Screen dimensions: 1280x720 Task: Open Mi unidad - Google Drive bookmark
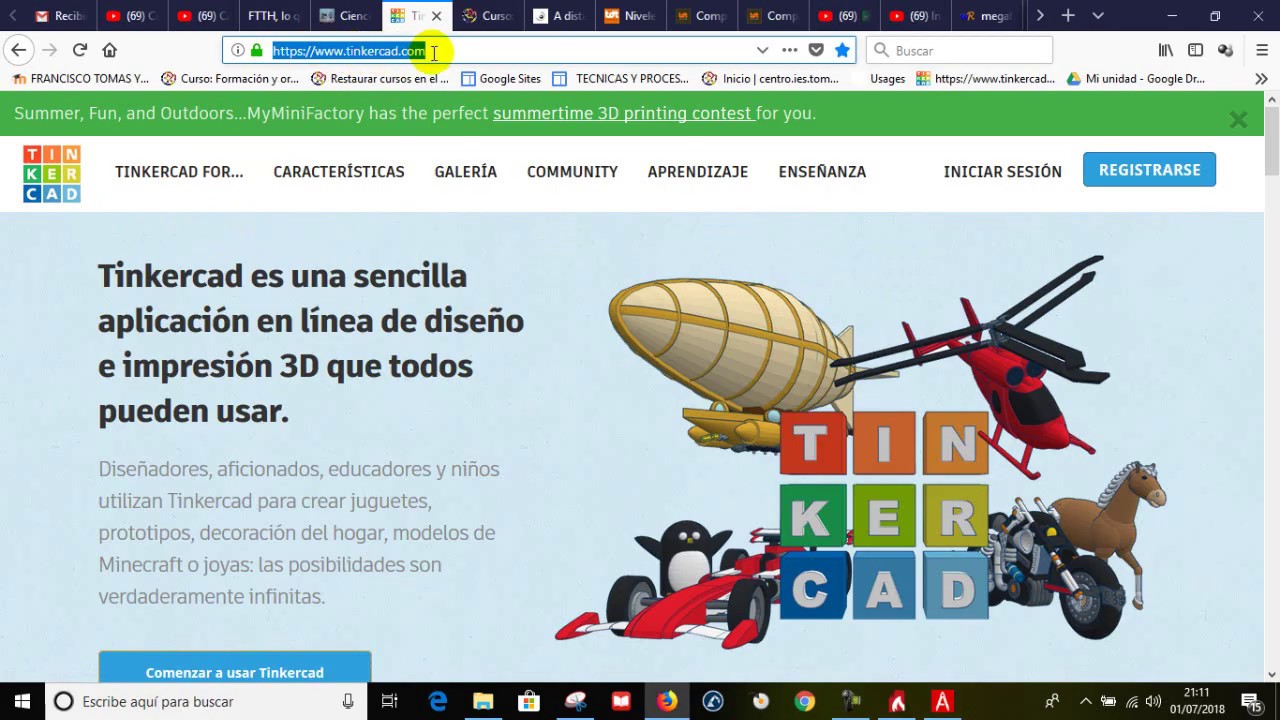click(1135, 78)
